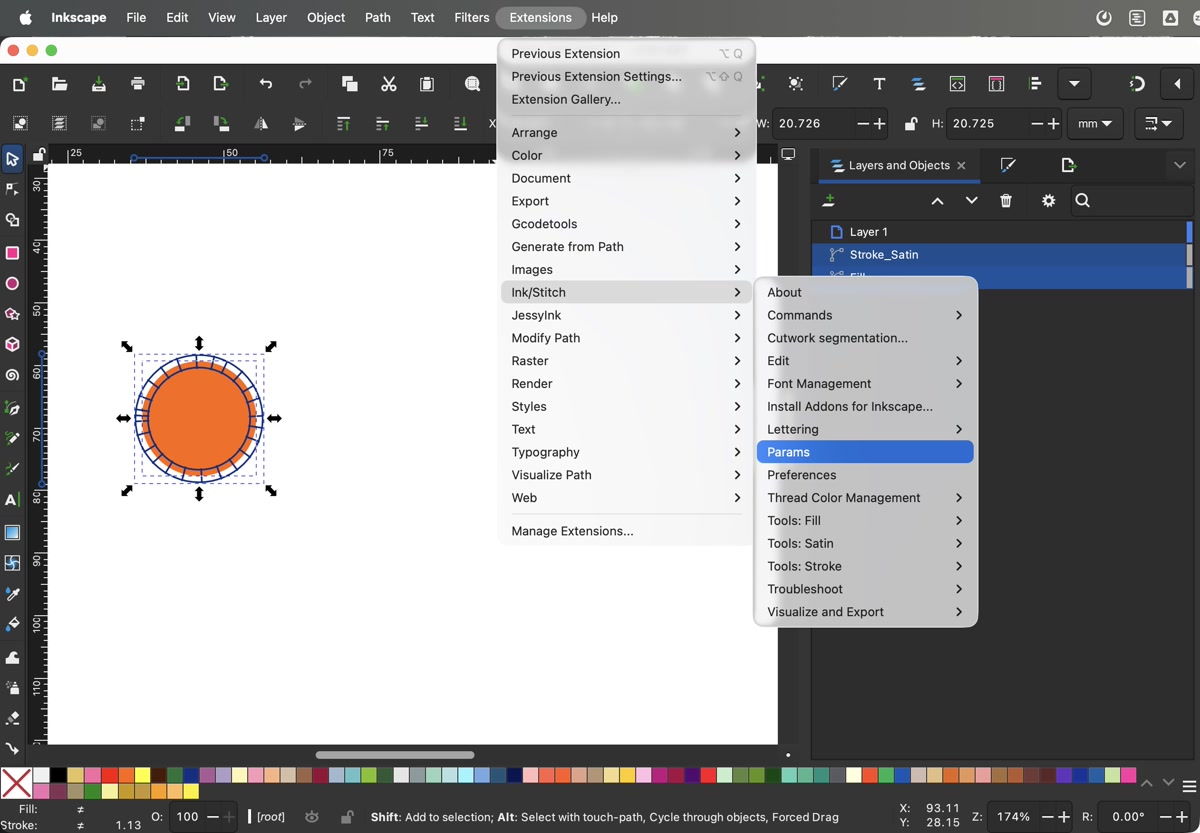Screen dimensions: 1200x833
Task: Select the 3D Box tool
Action: click(12, 345)
